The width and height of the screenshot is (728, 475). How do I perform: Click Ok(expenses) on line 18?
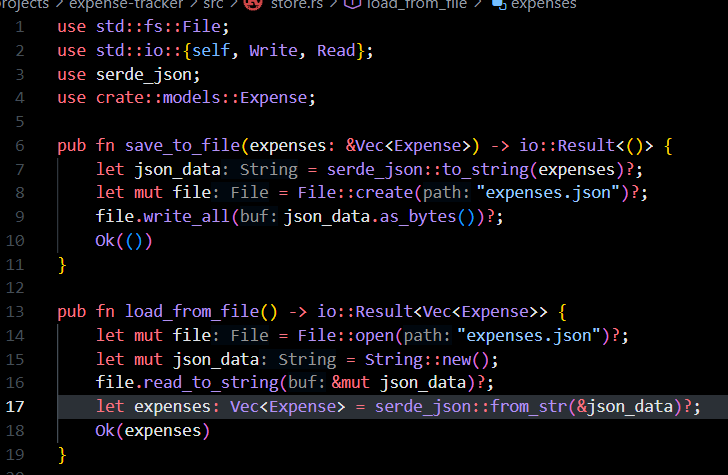coord(152,431)
